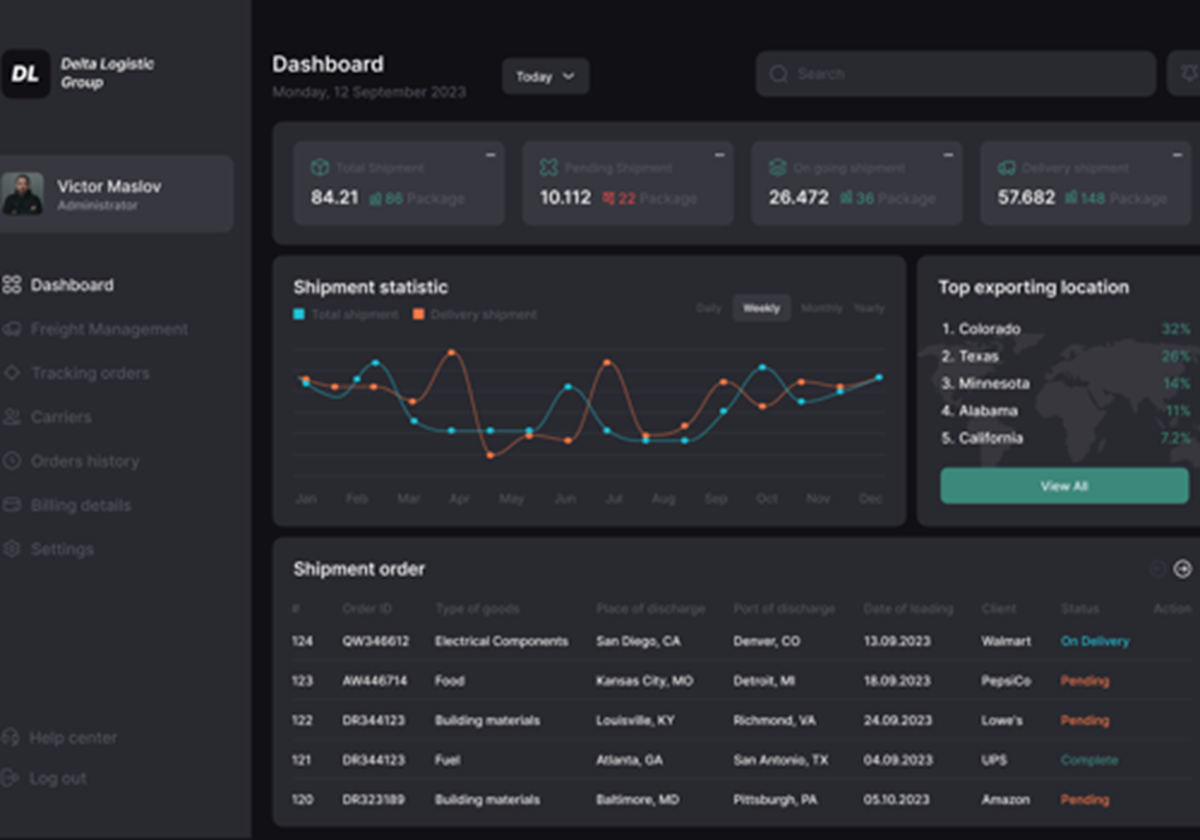The image size is (1200, 840).
Task: Collapse the Pending Shipment card
Action: 719,155
